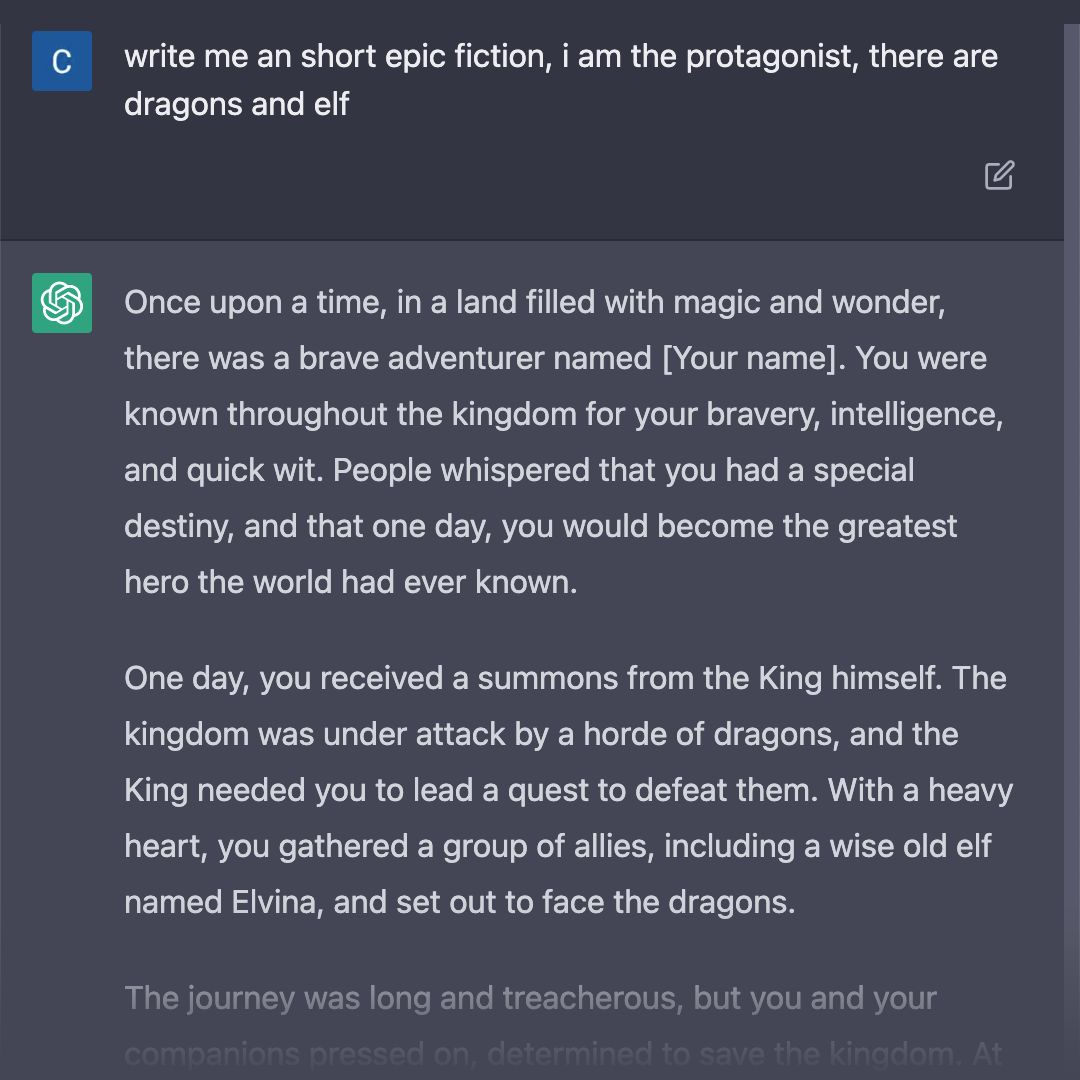Click the vertical scrollbar on the right edge
This screenshot has height=1080, width=1080.
pos(1072,551)
